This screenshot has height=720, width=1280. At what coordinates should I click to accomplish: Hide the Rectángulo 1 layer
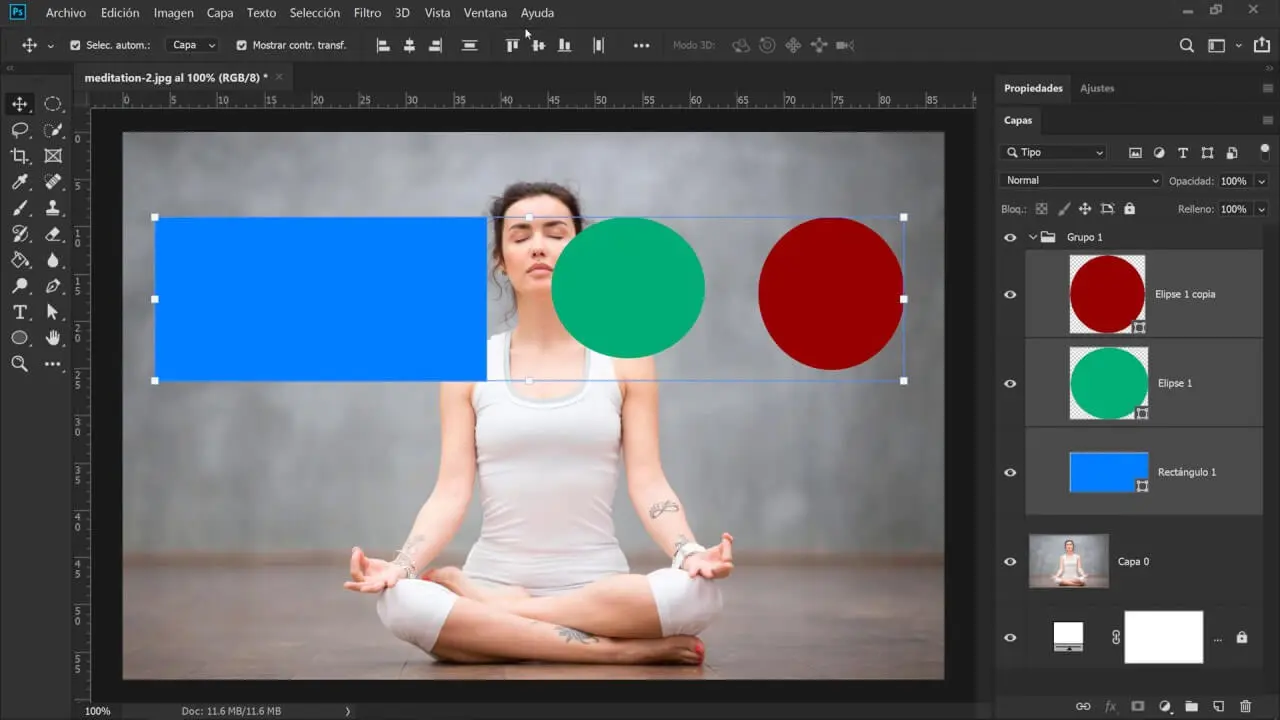click(x=1010, y=472)
